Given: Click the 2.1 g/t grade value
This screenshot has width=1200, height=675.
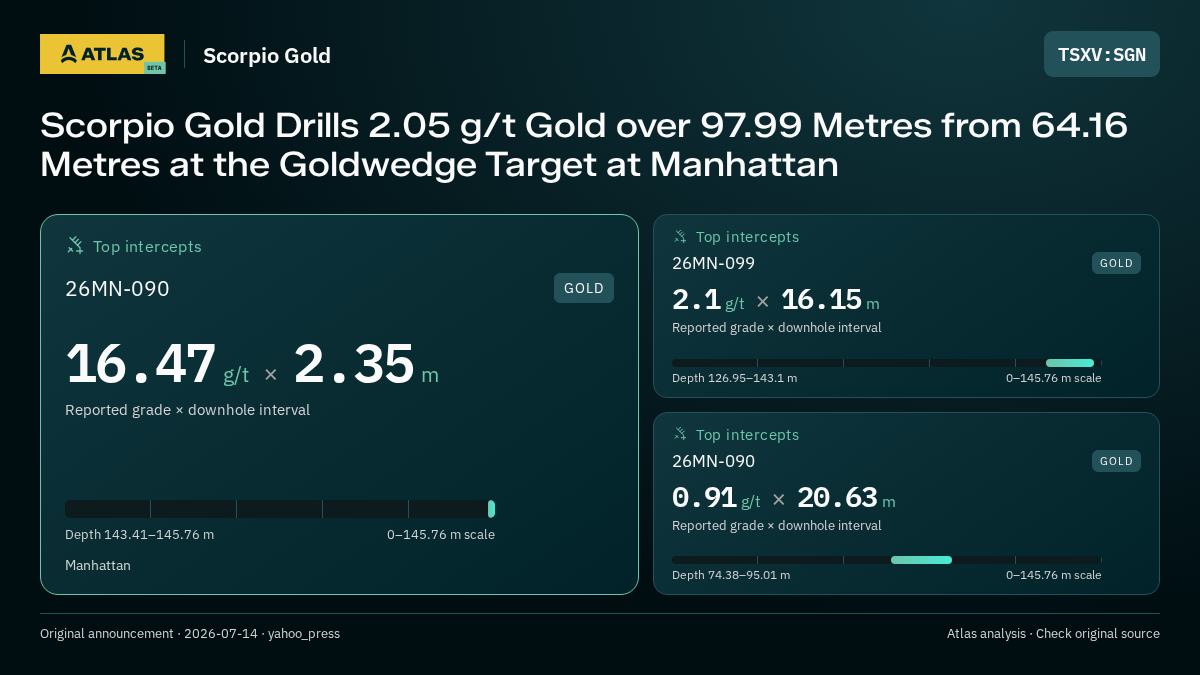Looking at the screenshot, I should [x=708, y=300].
